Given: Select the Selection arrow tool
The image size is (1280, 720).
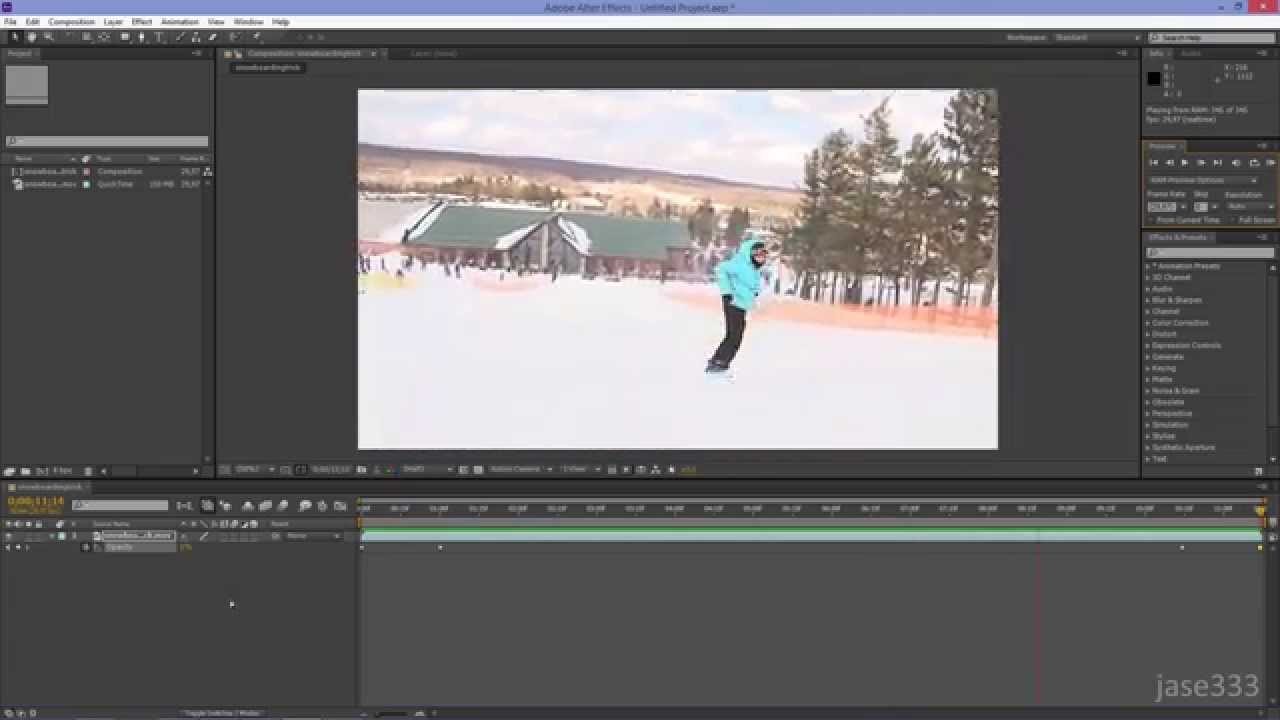Looking at the screenshot, I should (x=14, y=37).
